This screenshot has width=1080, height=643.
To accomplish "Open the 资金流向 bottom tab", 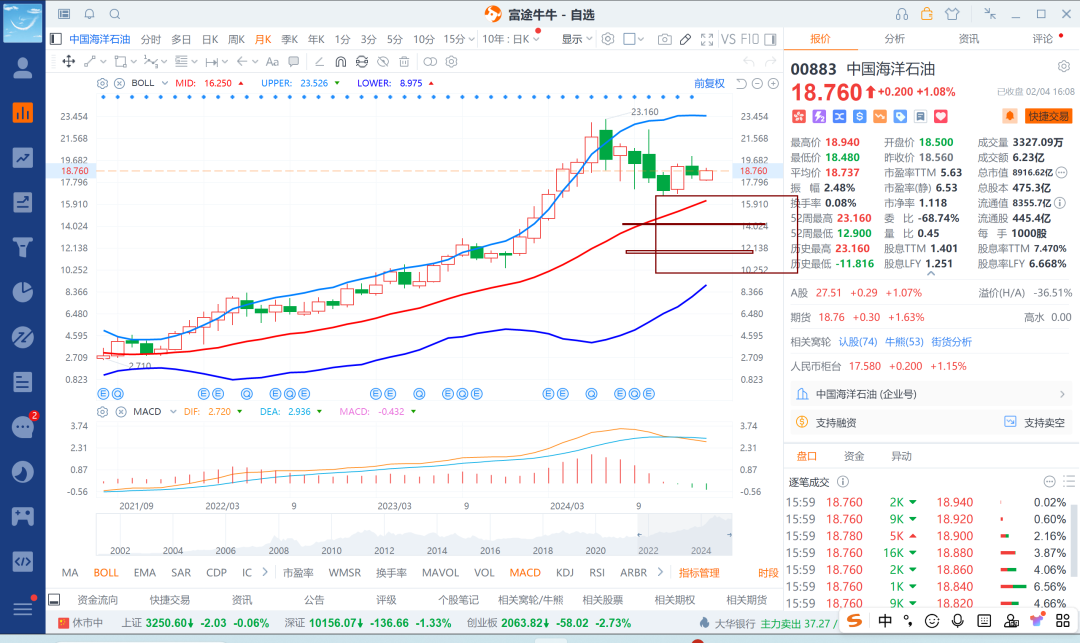I will click(98, 600).
